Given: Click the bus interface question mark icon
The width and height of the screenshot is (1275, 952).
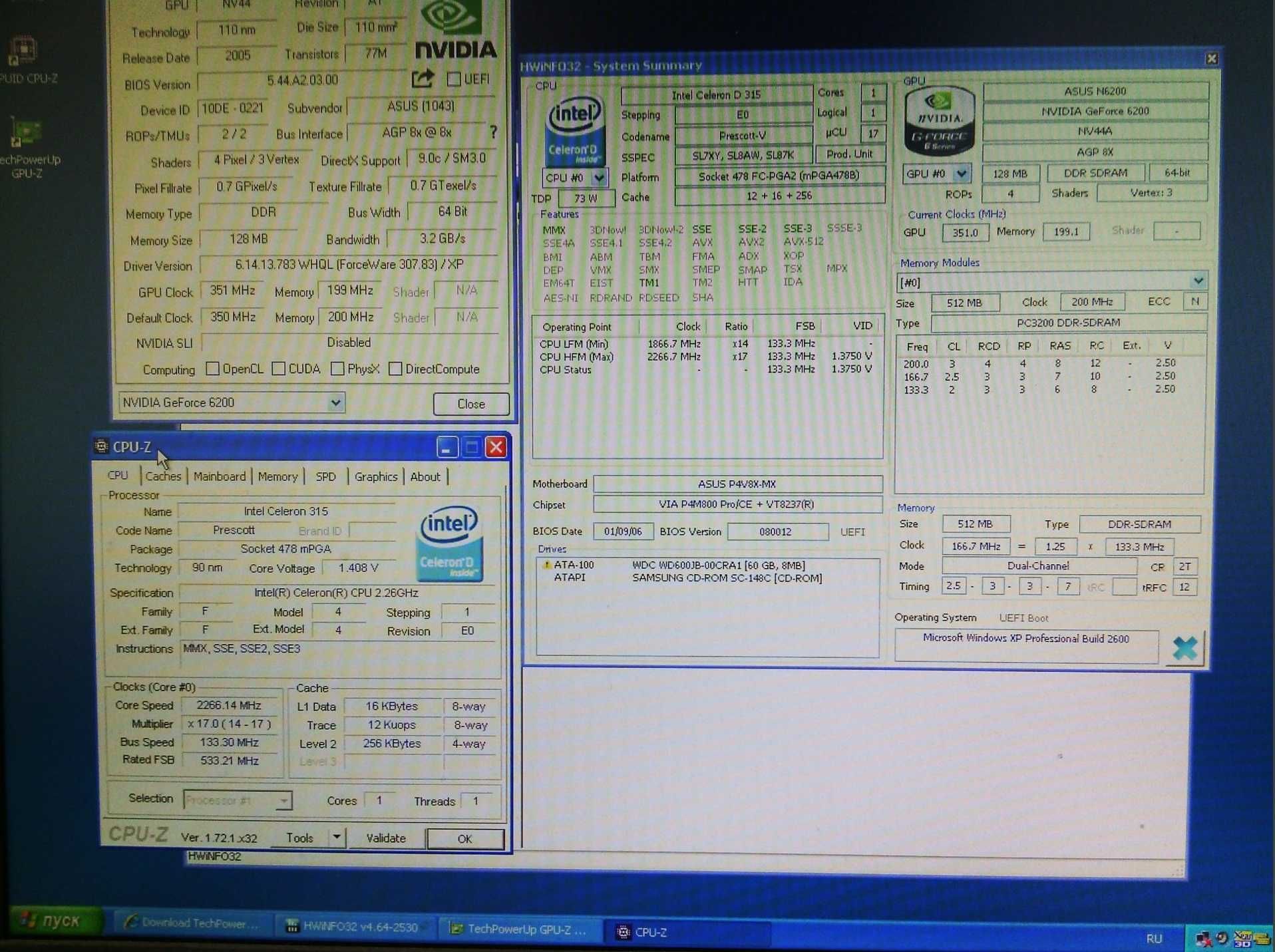Looking at the screenshot, I should click(x=493, y=132).
